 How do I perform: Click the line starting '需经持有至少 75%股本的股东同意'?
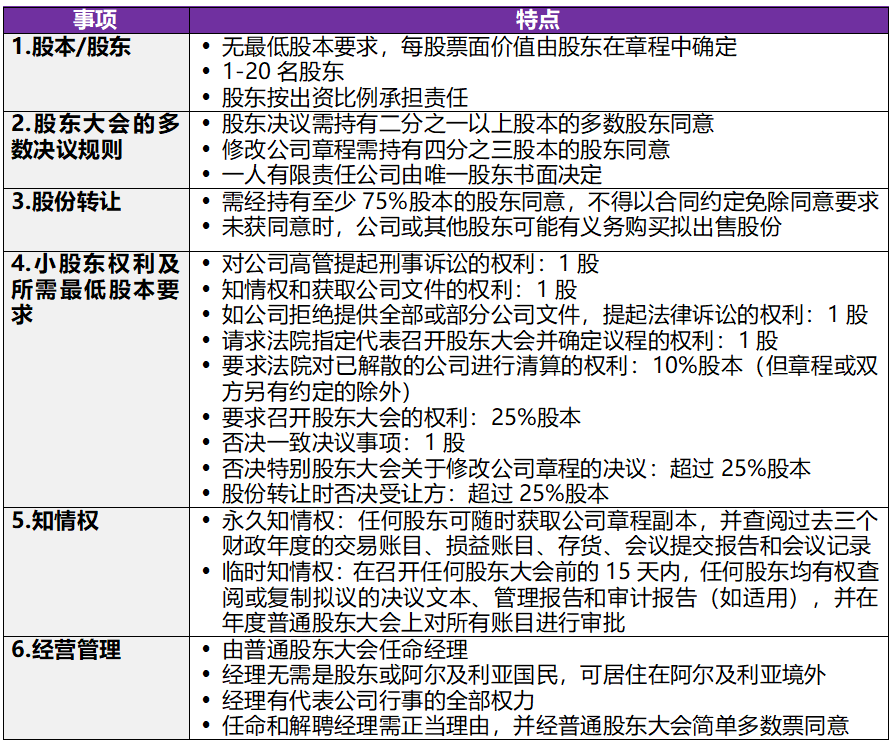(x=550, y=202)
